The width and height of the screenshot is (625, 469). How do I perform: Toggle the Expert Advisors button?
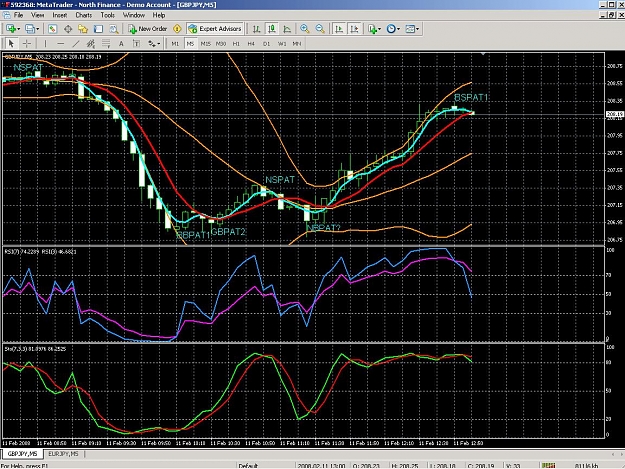(215, 29)
